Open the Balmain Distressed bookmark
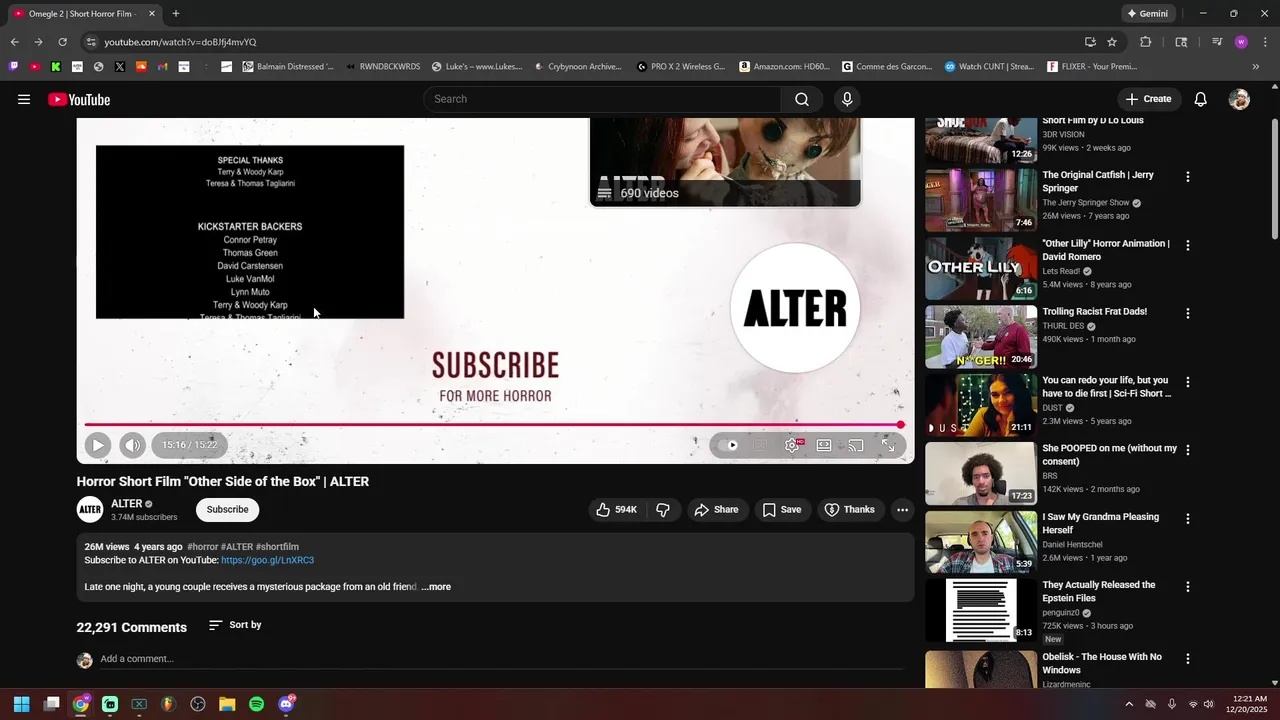 288,67
